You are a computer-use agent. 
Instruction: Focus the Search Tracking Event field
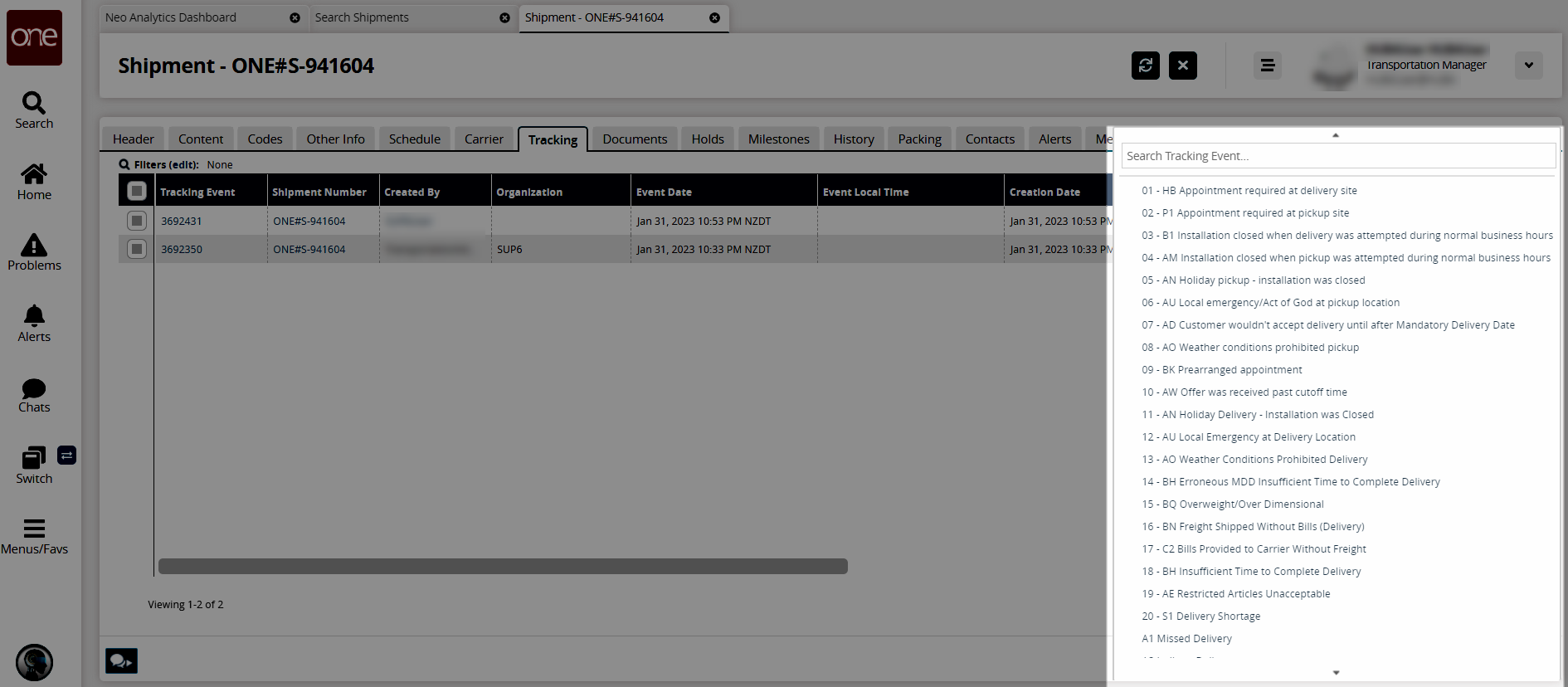tap(1338, 156)
